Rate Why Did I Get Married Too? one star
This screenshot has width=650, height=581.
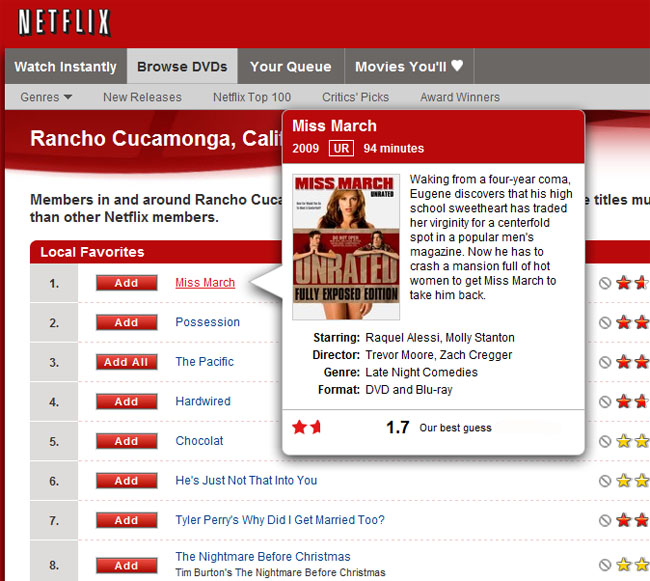(x=623, y=520)
